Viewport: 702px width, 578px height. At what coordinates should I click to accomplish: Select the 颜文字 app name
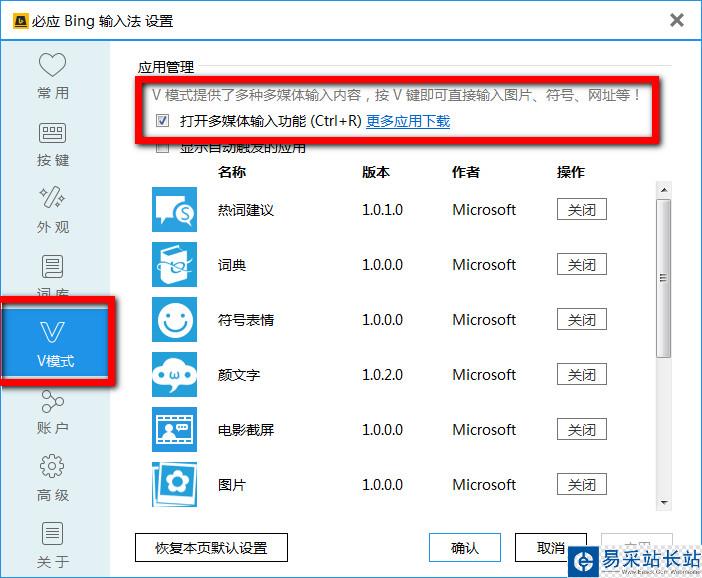(x=239, y=374)
